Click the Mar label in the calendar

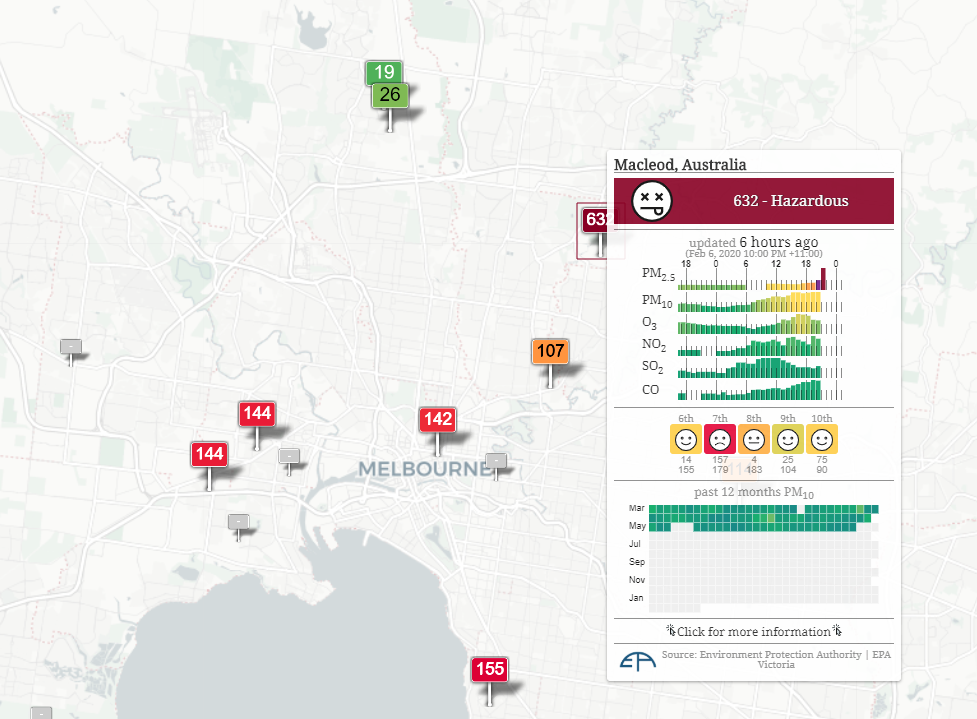click(x=637, y=508)
